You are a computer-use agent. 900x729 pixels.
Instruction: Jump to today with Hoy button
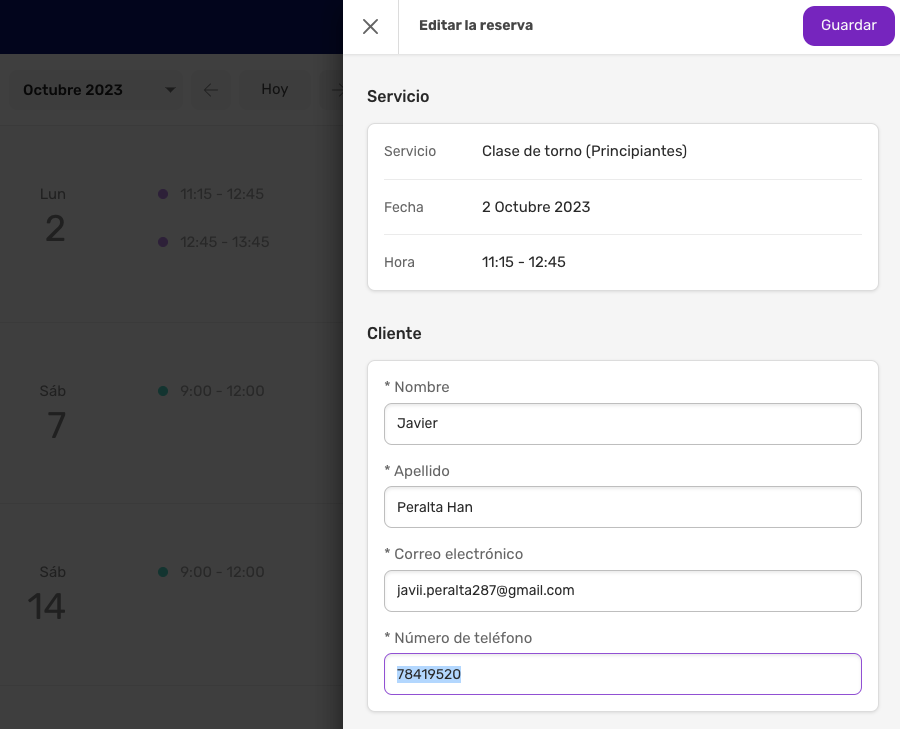(x=274, y=90)
